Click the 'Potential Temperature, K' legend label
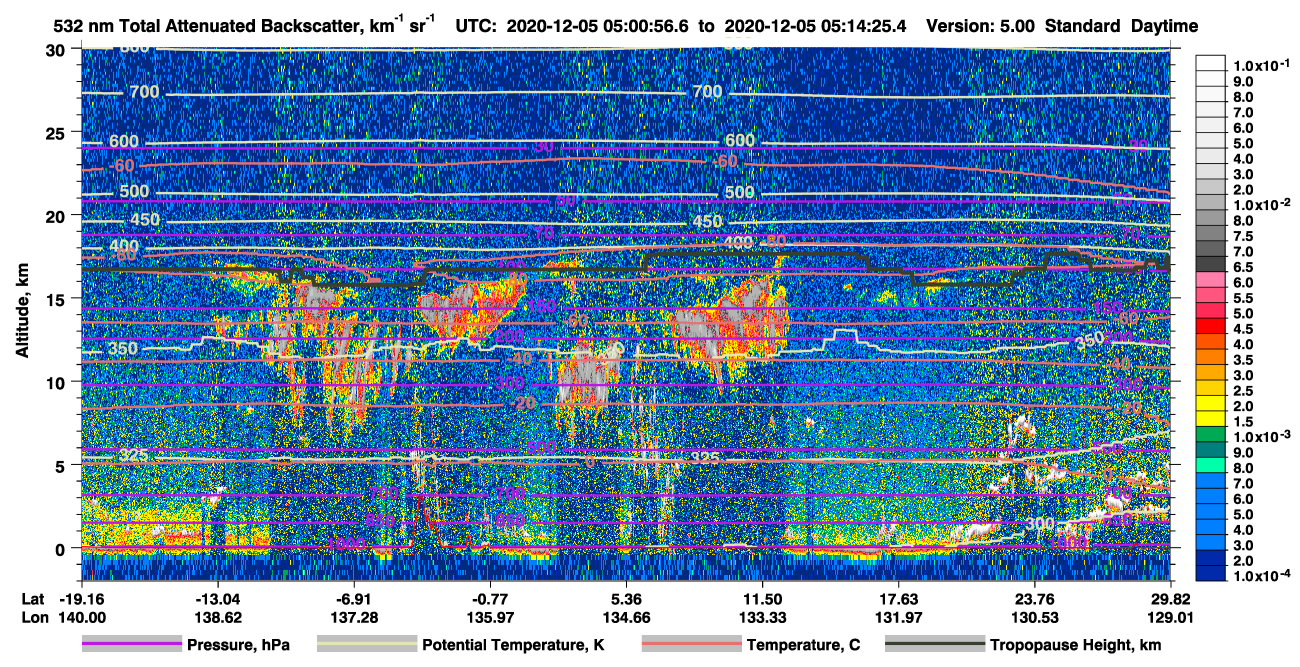 (x=514, y=646)
